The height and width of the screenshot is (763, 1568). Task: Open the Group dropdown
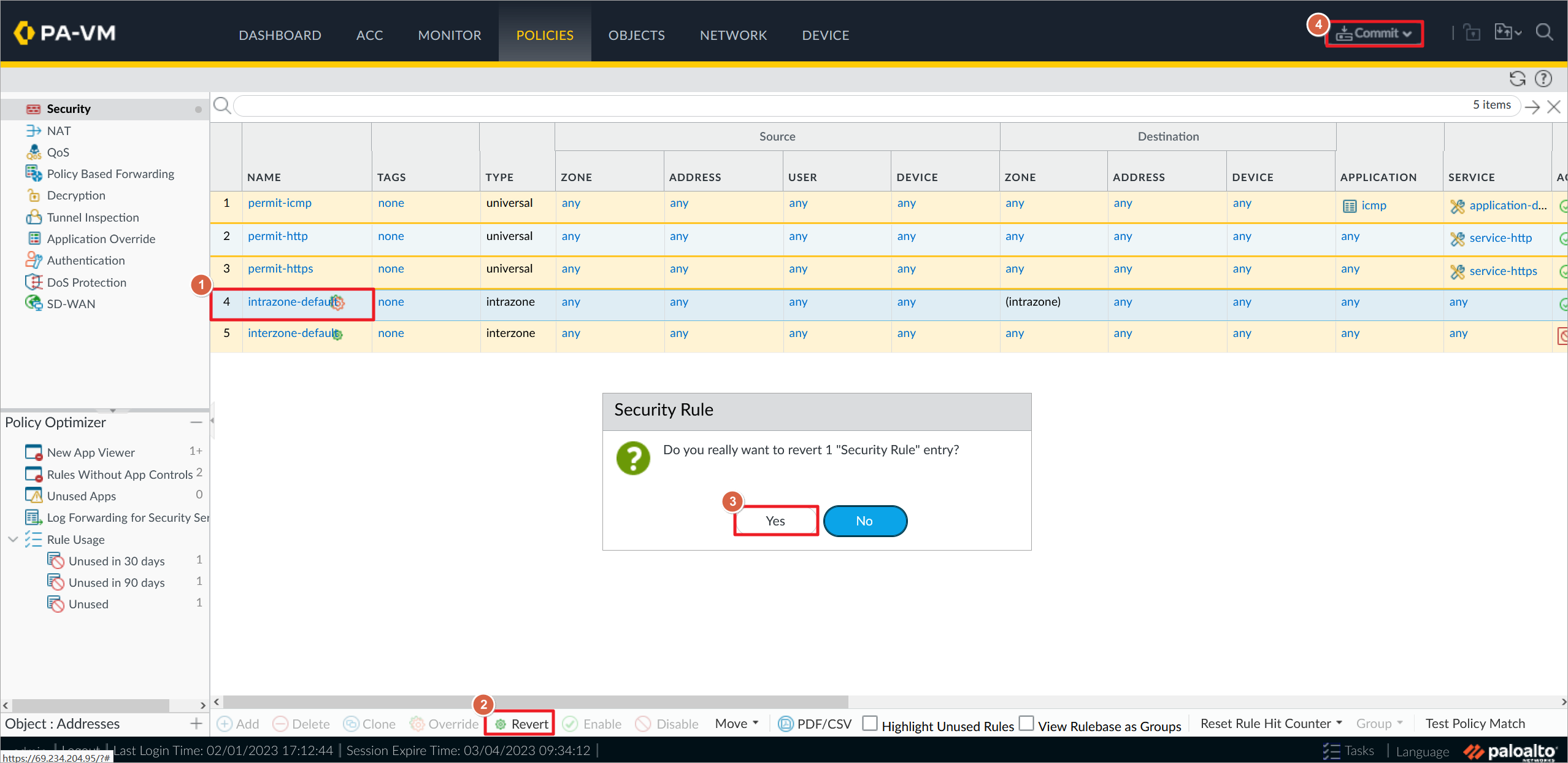pos(1379,724)
